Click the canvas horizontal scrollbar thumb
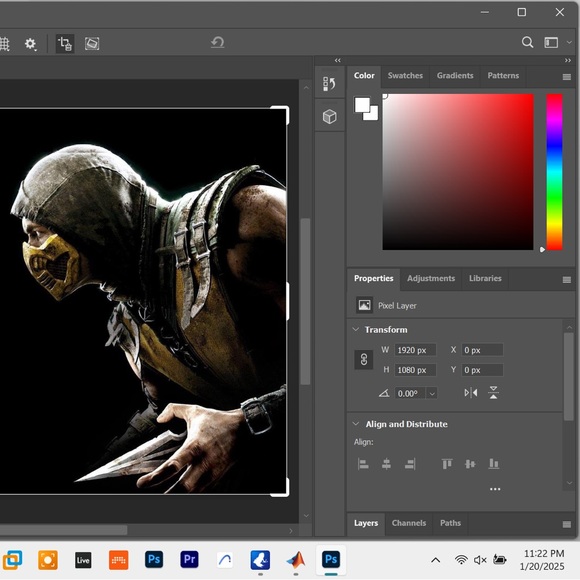Viewport: 580px width, 580px height. pos(64,530)
